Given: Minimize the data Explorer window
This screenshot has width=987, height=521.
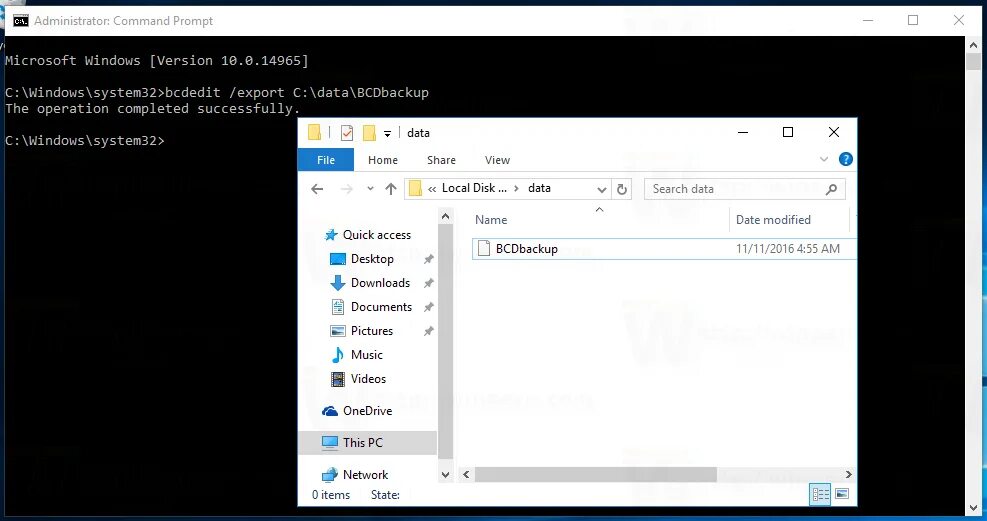Looking at the screenshot, I should tap(743, 132).
